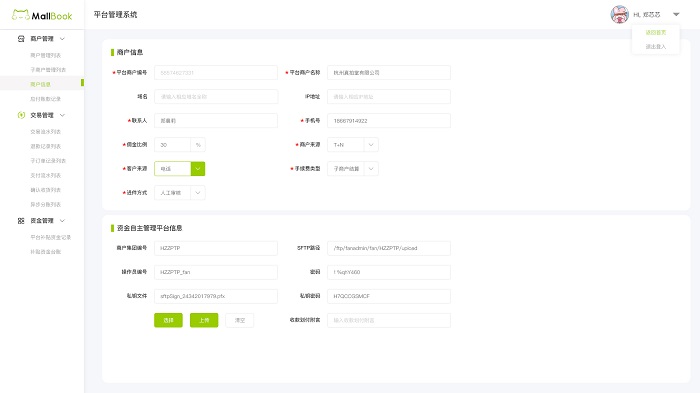The image size is (700, 393).
Task: Open the 进件方式 dropdown
Action: (x=180, y=193)
